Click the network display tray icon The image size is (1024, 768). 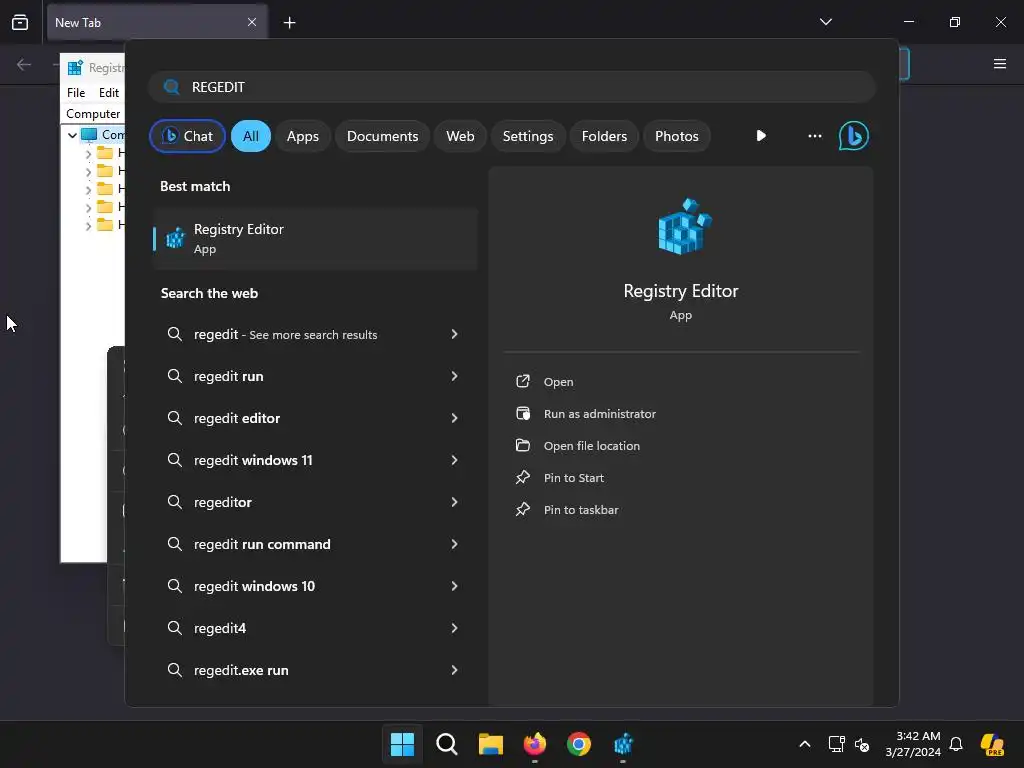[x=836, y=744]
